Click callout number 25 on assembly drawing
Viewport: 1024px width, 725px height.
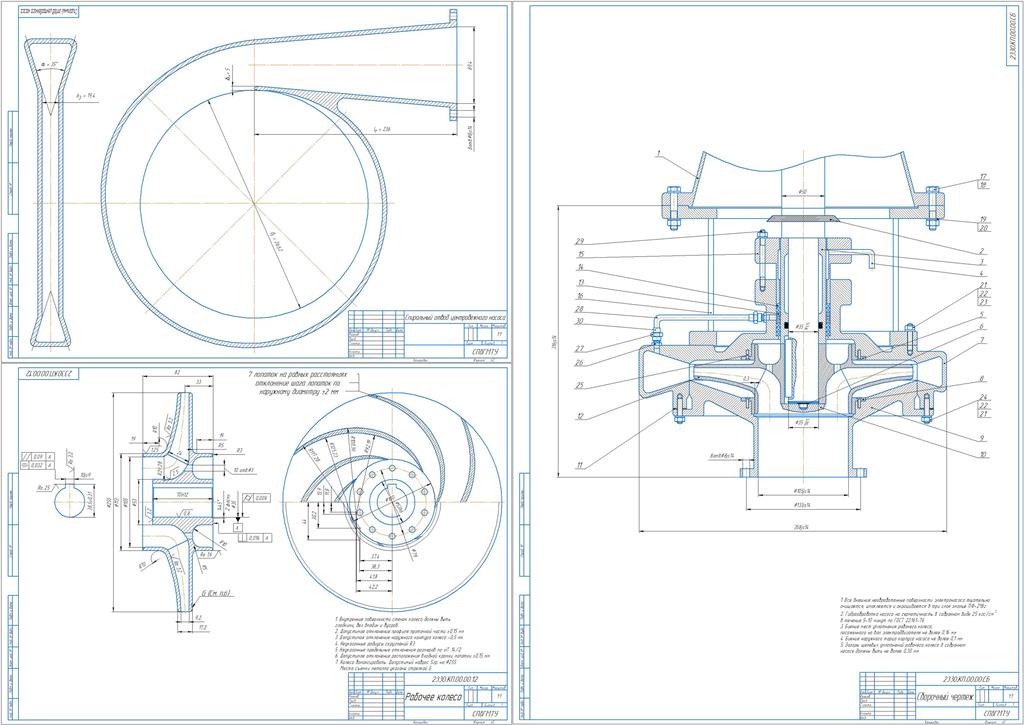point(580,386)
